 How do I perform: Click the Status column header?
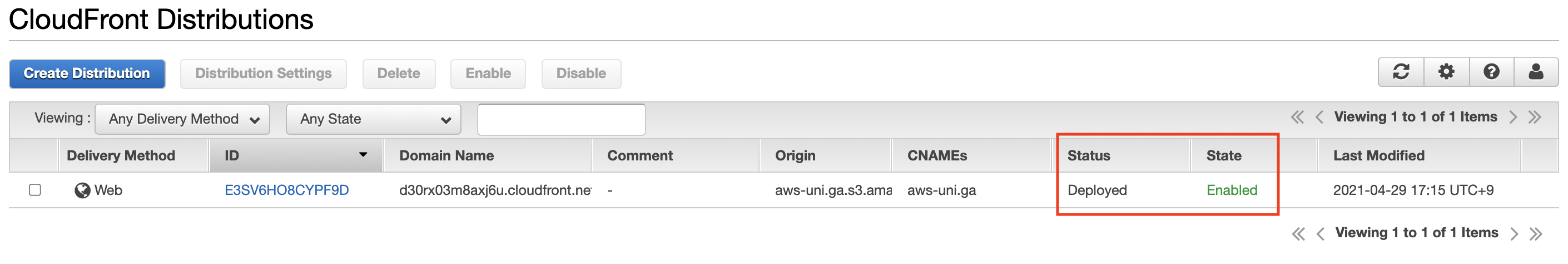pos(1088,155)
